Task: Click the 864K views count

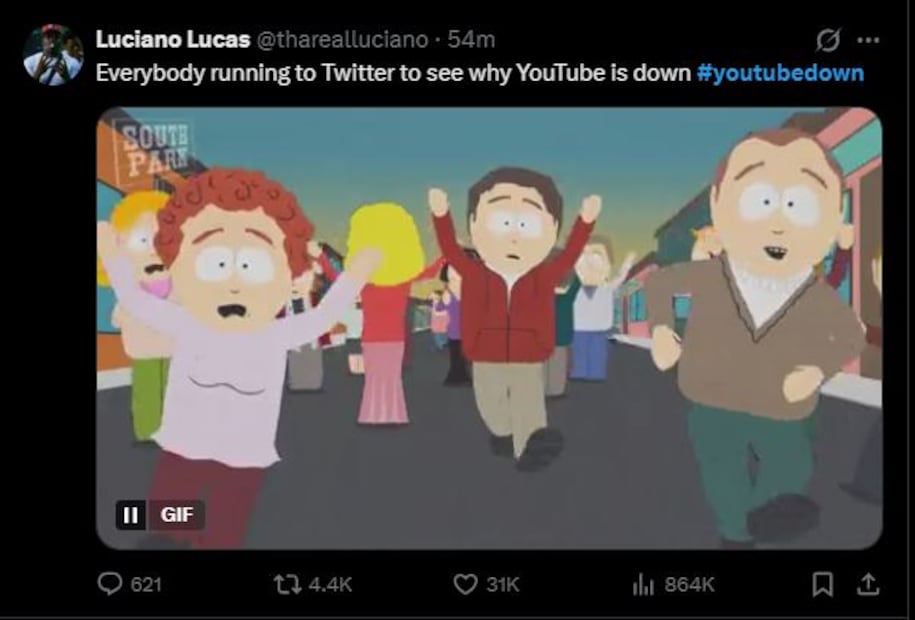Action: (689, 584)
